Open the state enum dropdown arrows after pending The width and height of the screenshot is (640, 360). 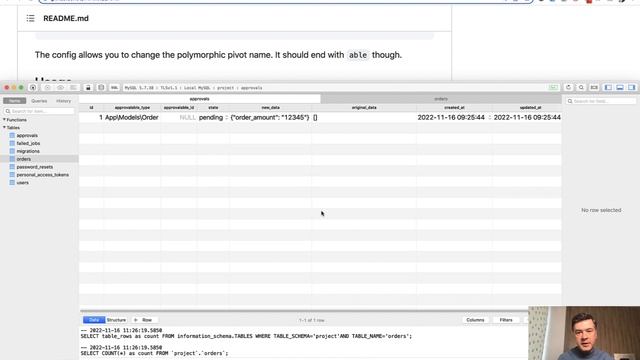coord(227,118)
